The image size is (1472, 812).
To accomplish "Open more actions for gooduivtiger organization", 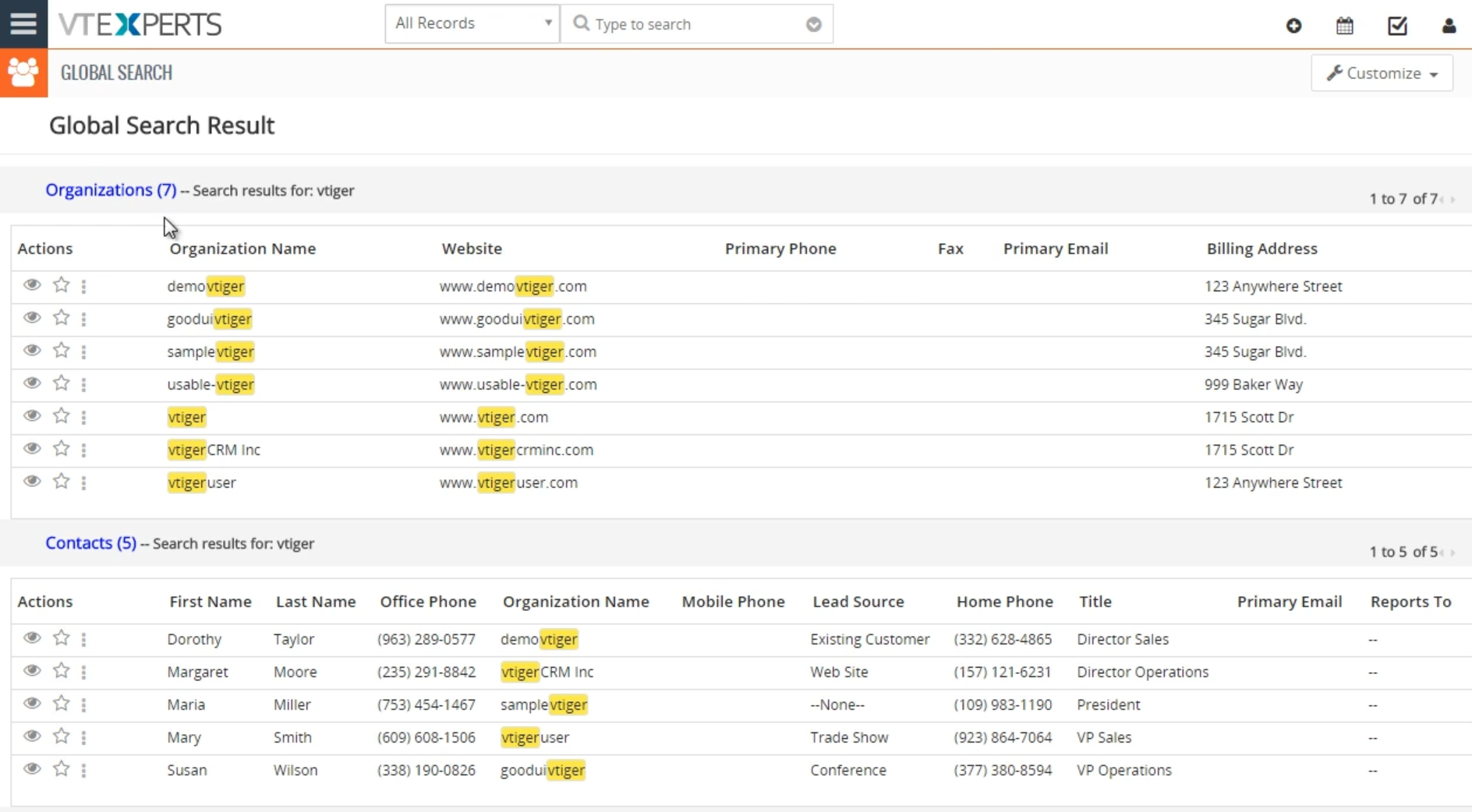I will [83, 320].
